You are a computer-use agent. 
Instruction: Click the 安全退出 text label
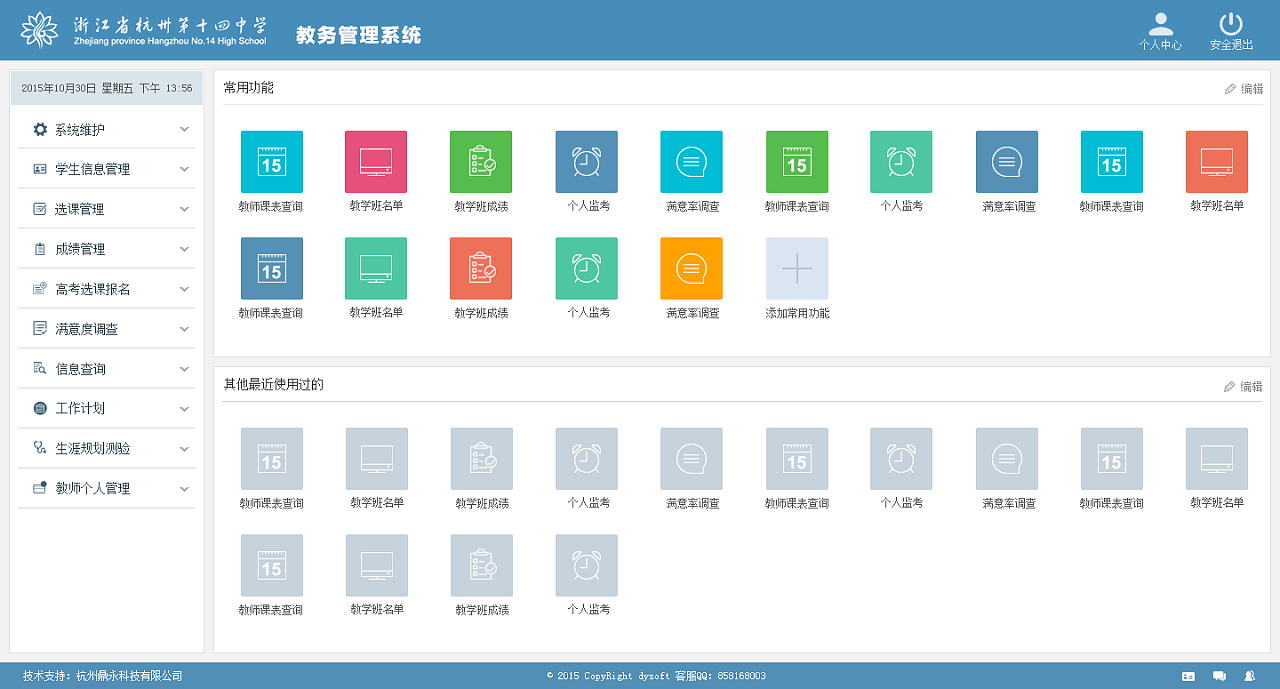pyautogui.click(x=1231, y=45)
